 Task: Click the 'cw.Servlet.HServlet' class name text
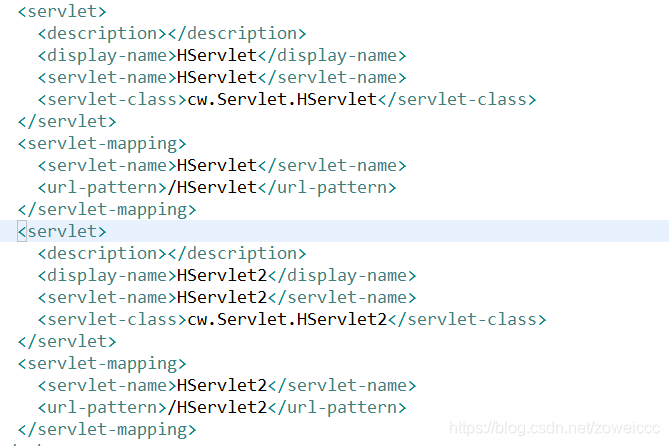tap(282, 99)
